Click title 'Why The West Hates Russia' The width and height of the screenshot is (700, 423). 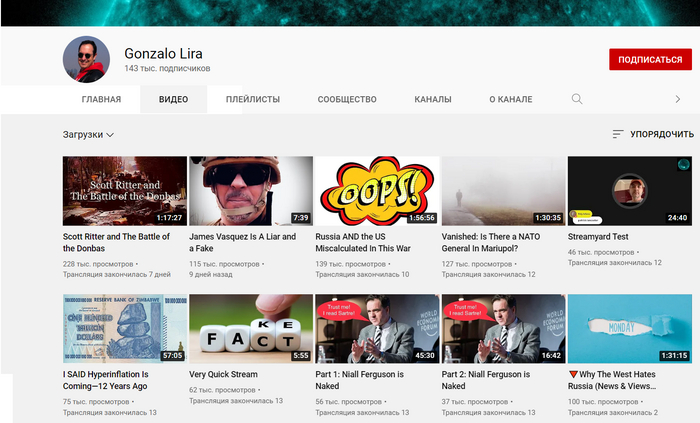[x=612, y=380]
